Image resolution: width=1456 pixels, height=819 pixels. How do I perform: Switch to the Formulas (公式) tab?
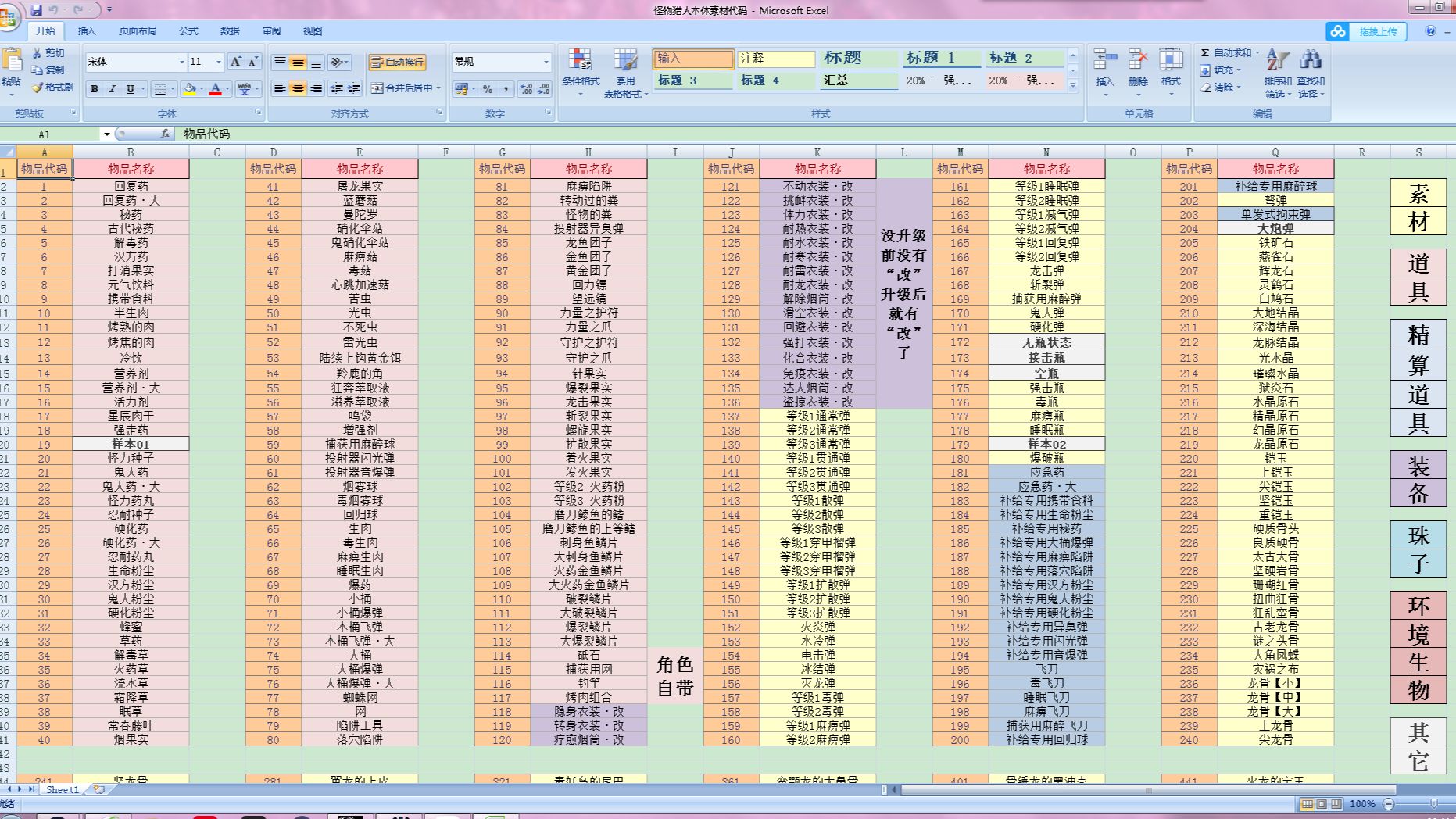(x=188, y=31)
